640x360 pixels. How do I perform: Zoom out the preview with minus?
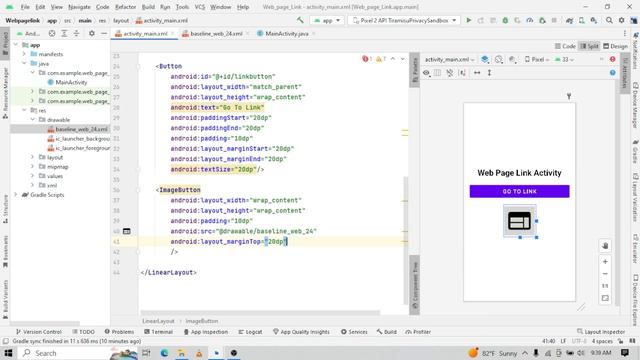coord(605,273)
